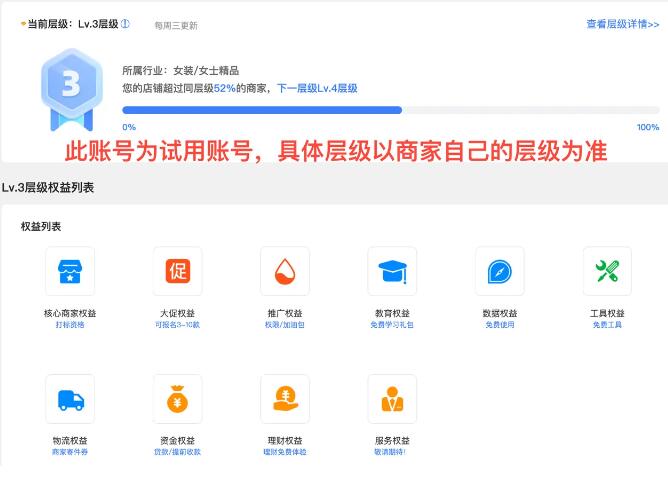Viewport: 668px width, 482px height.
Task: Click the 免费工具 link
Action: coord(607,325)
